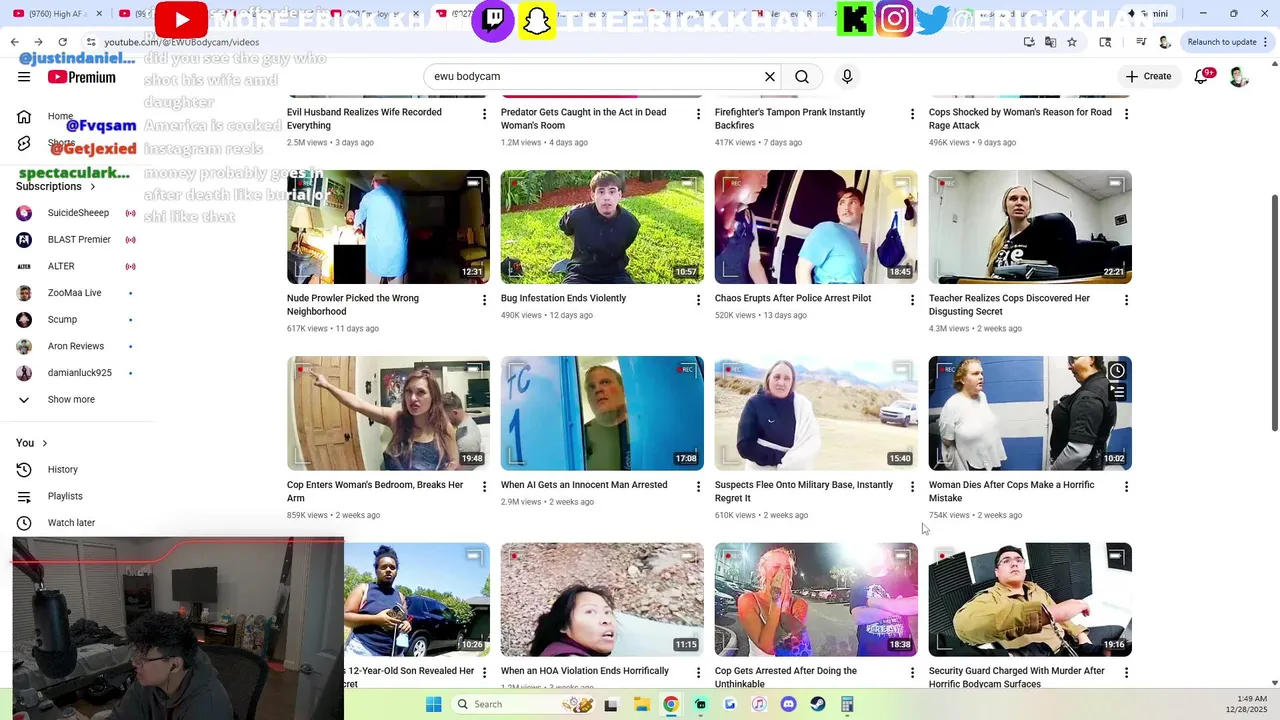
Task: Open the YouTube guide hamburger menu
Action: point(24,77)
